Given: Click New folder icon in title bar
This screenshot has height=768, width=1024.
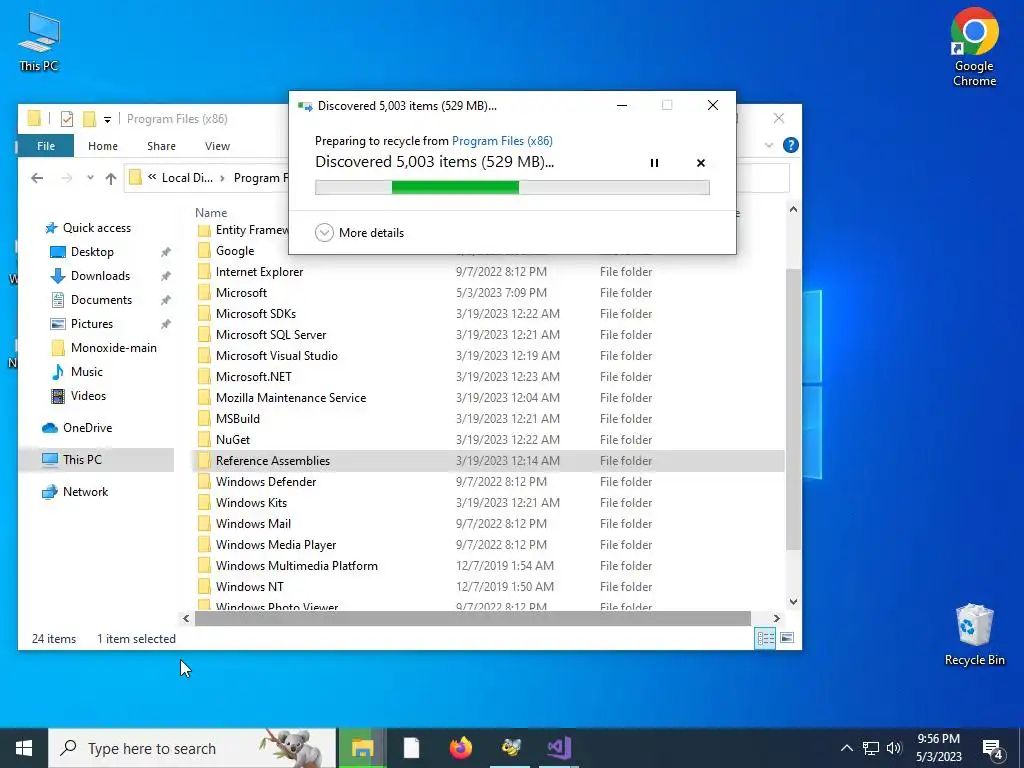Looking at the screenshot, I should pos(89,119).
